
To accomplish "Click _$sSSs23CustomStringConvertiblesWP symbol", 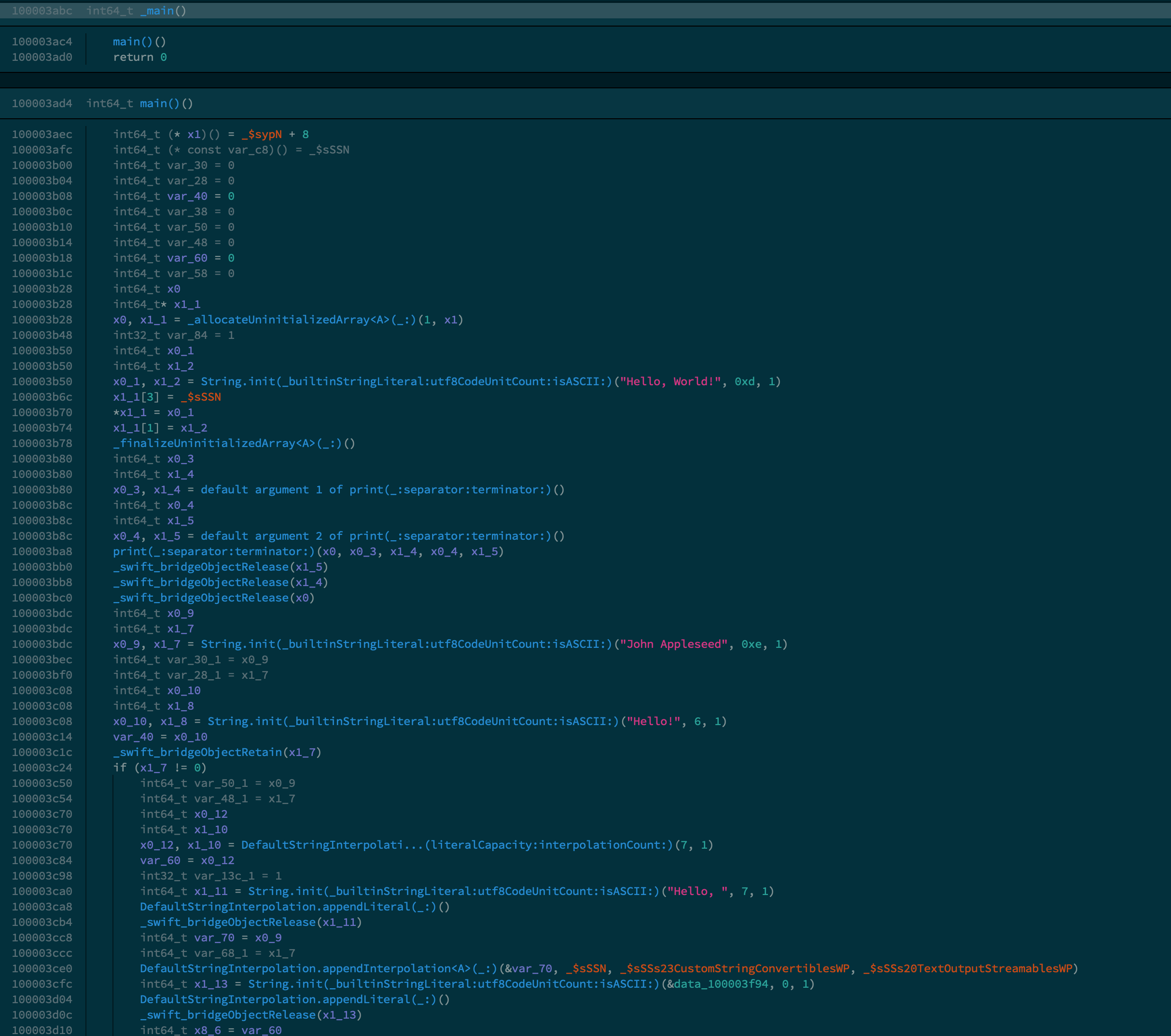I will pos(735,969).
